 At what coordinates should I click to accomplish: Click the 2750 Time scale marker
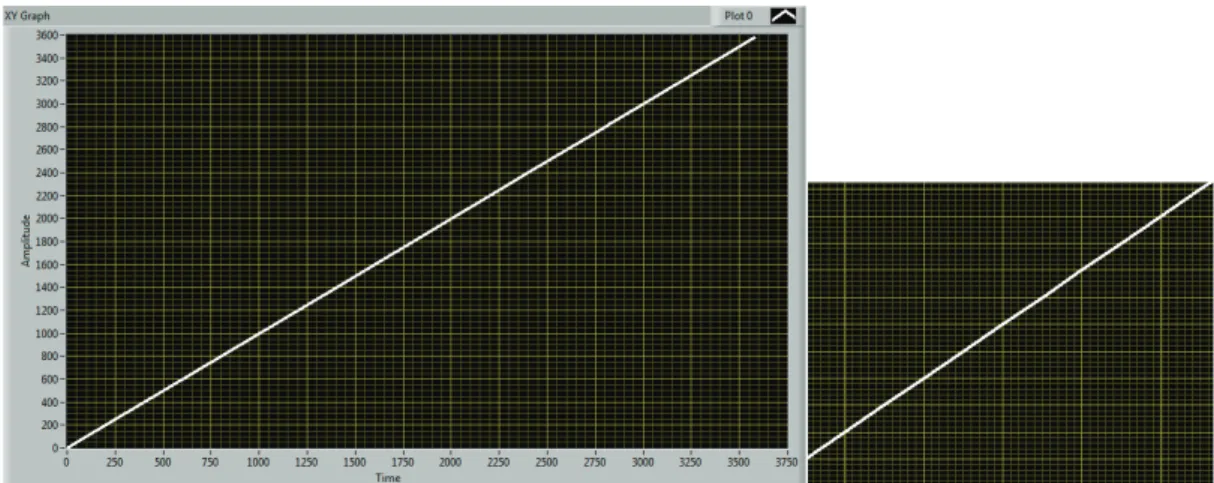pyautogui.click(x=594, y=464)
